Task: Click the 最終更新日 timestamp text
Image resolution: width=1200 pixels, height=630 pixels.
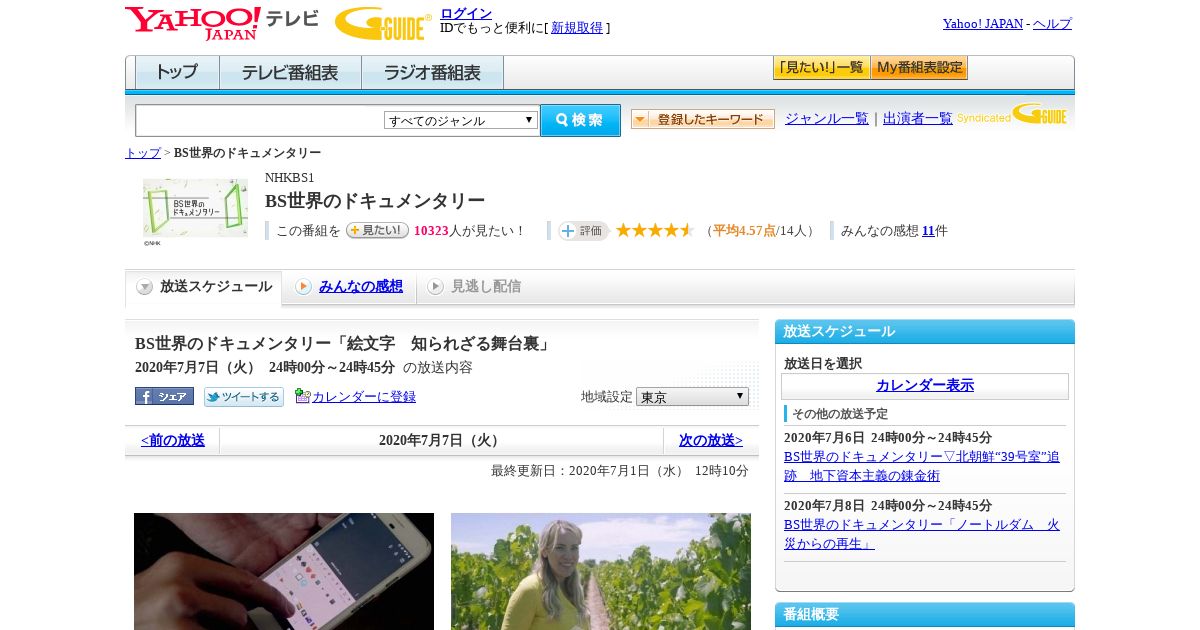Action: 619,471
